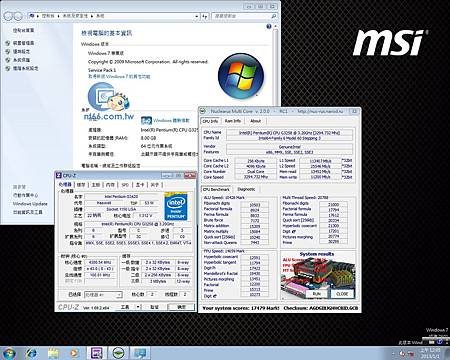This screenshot has height=360, width=450.
Task: Go forward in the System control panel window
Action: [x=18, y=16]
